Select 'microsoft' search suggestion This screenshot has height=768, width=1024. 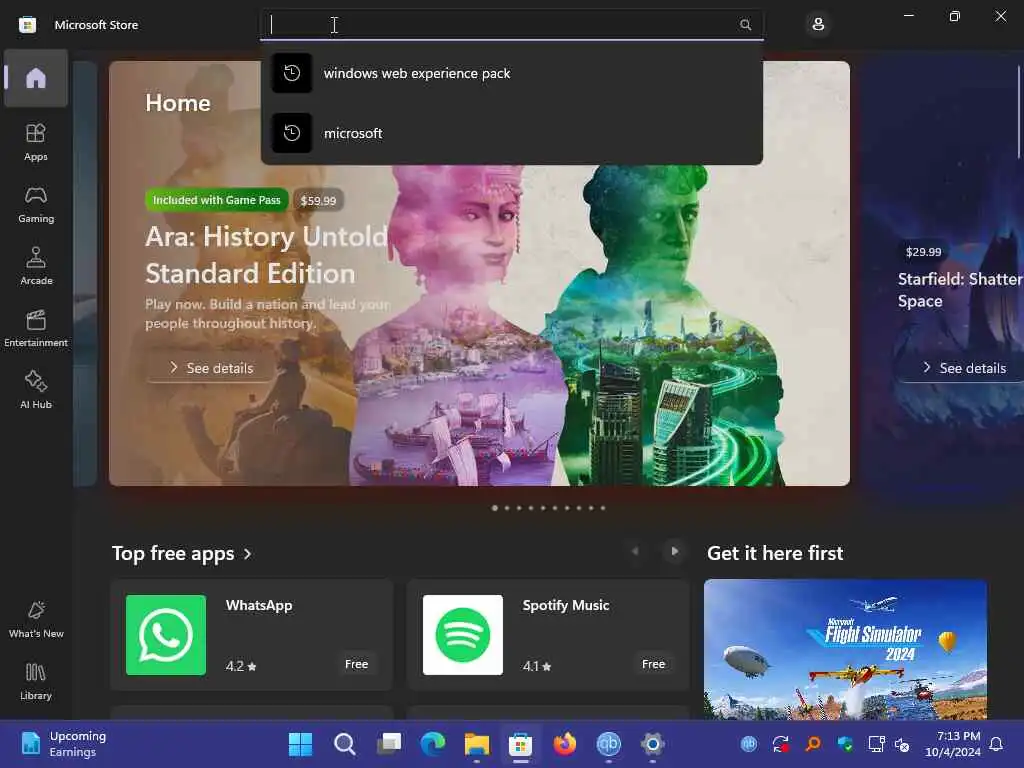[512, 133]
